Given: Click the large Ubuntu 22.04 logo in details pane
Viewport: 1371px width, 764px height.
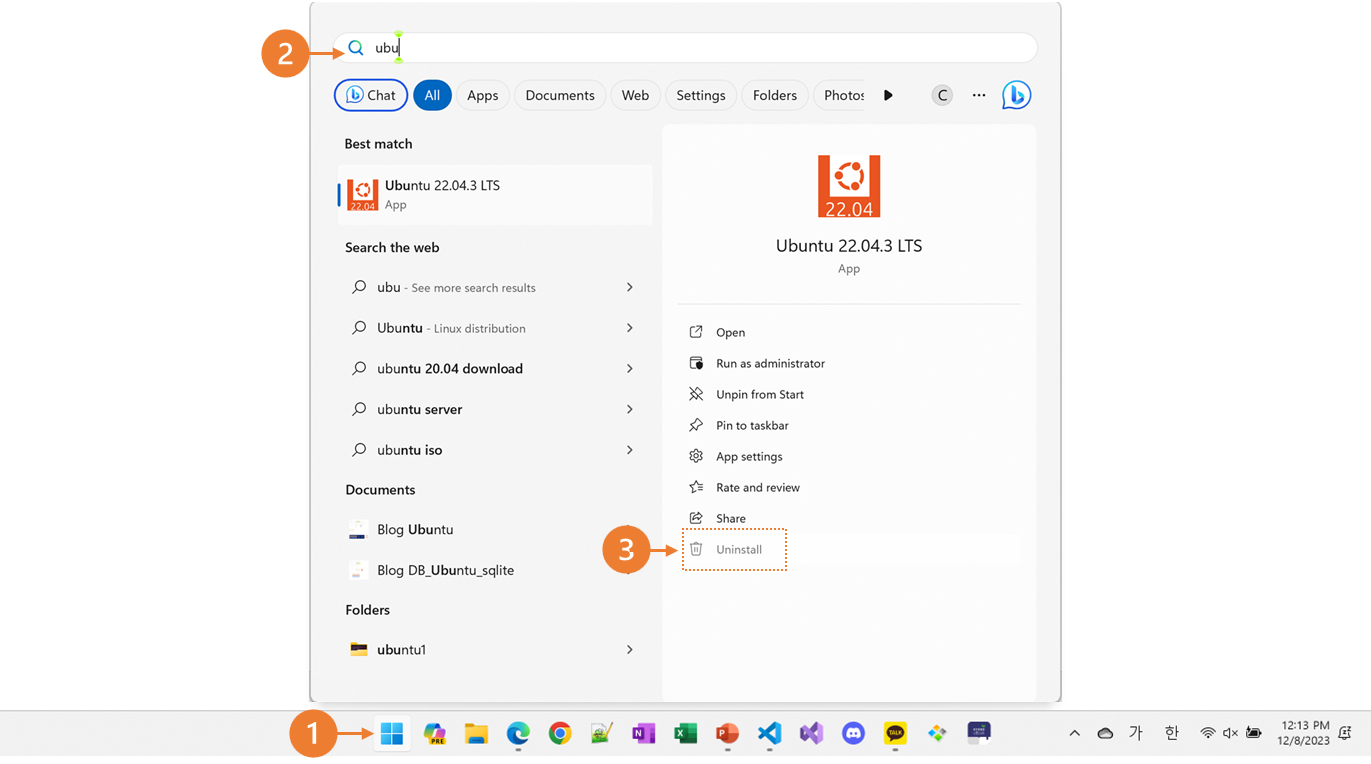Looking at the screenshot, I should click(849, 186).
